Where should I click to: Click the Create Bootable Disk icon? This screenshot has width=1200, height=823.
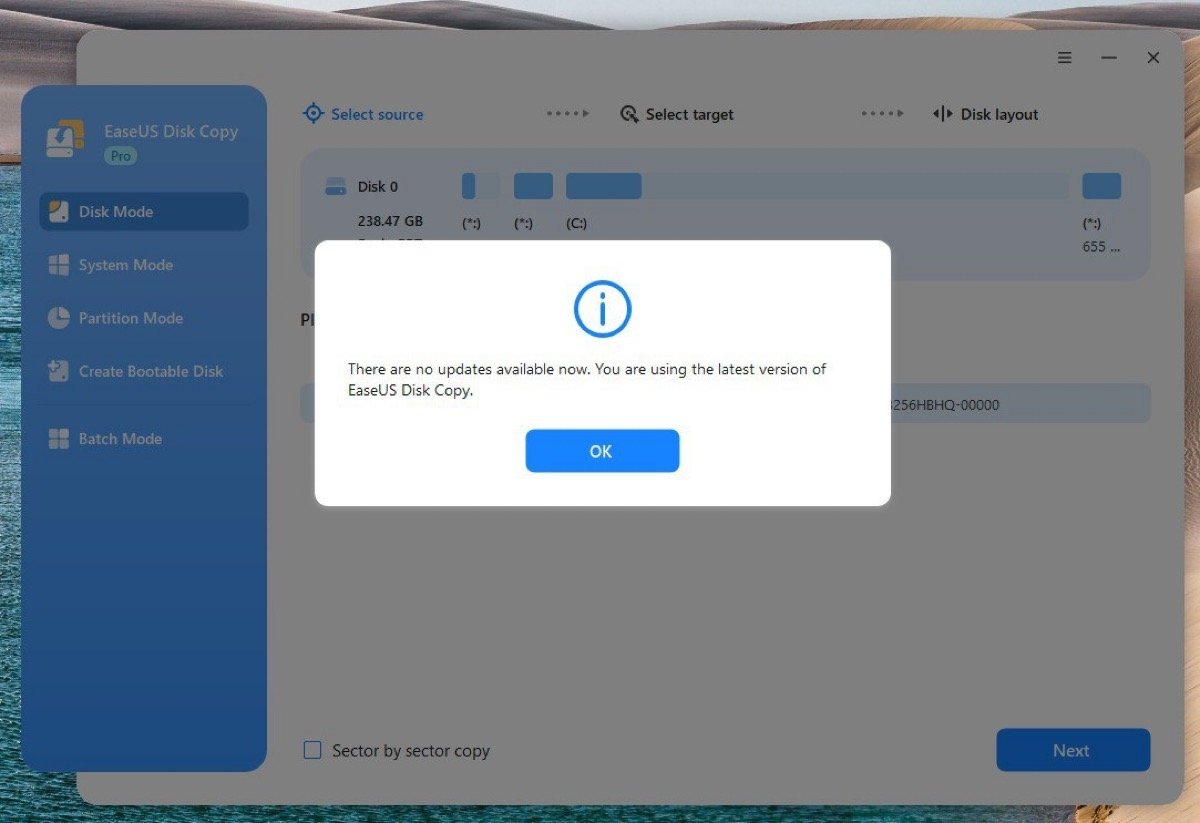(59, 371)
